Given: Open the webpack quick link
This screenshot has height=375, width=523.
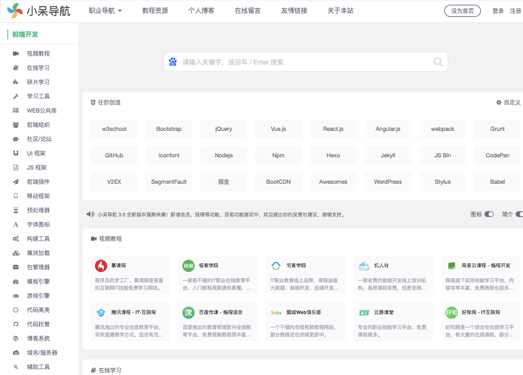Looking at the screenshot, I should coord(443,129).
